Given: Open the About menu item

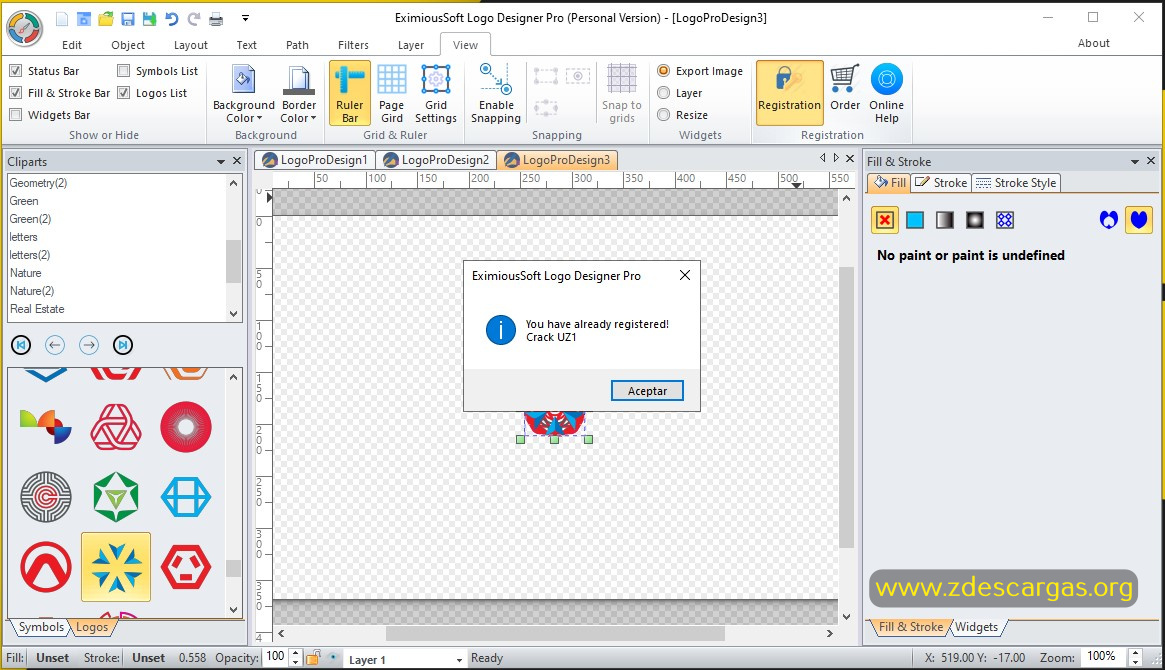Looking at the screenshot, I should coord(1094,43).
